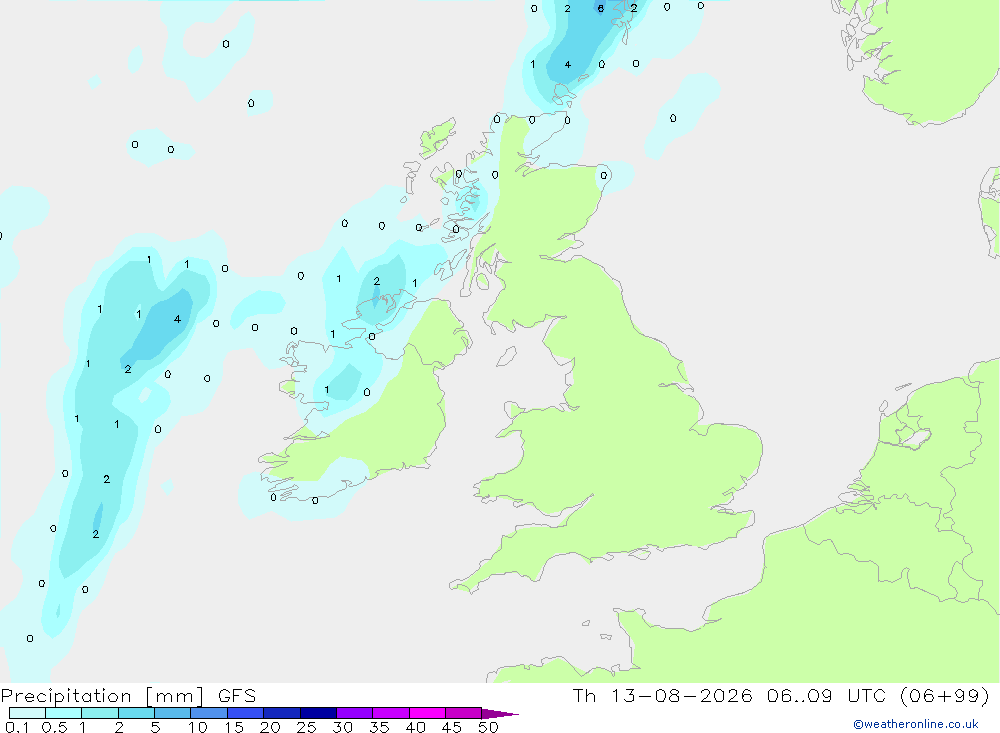Screen dimensions: 1000x733
Task: Click the 30–35 mm violet legend swatch
Action: point(355,713)
